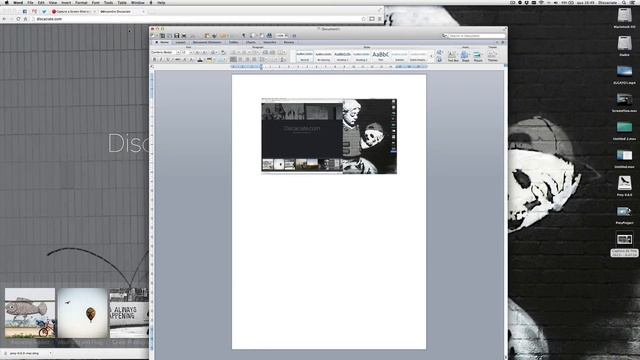The width and height of the screenshot is (640, 360).
Task: Insert a Text Box from the ribbon
Action: pyautogui.click(x=453, y=56)
